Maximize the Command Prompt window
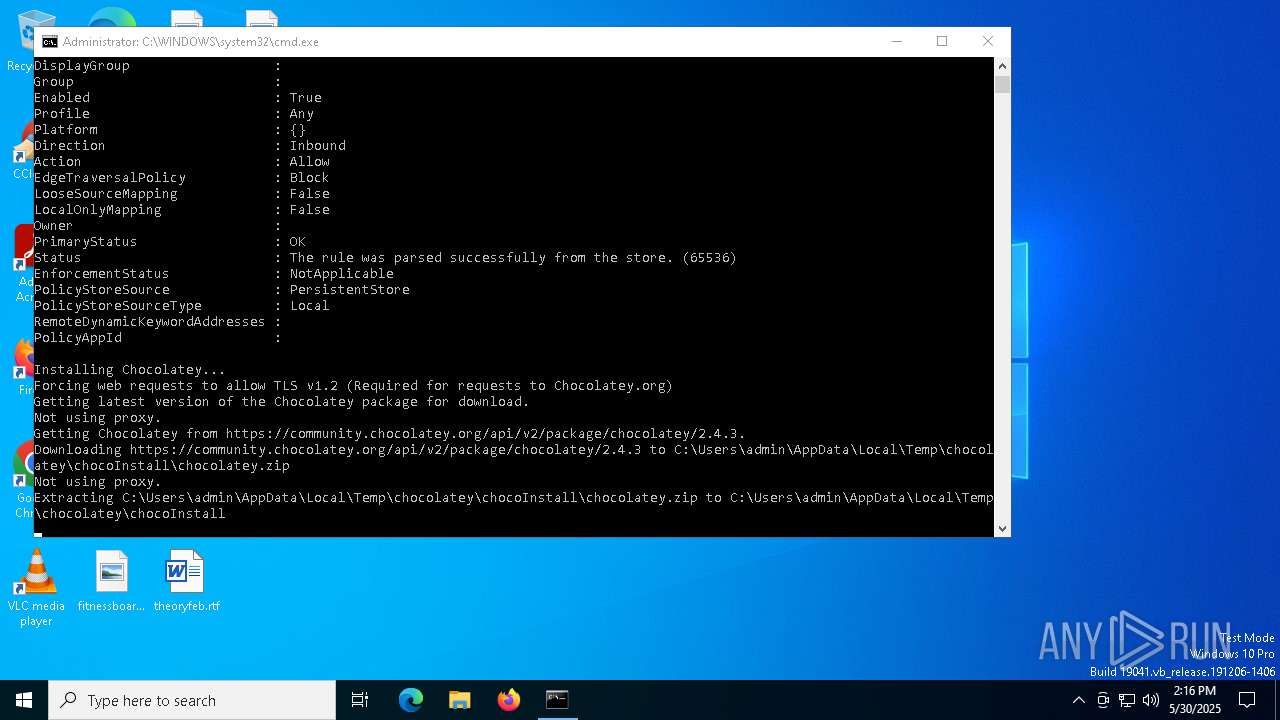The width and height of the screenshot is (1280, 720). [942, 42]
